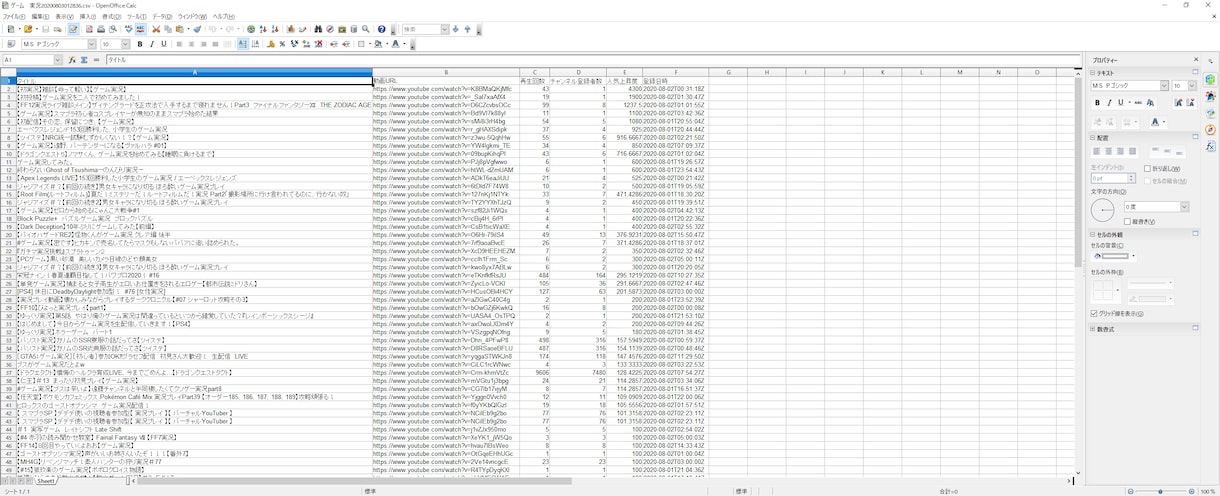Click the left indent ０pt spinner field
1220x496 pixels.
point(1109,178)
